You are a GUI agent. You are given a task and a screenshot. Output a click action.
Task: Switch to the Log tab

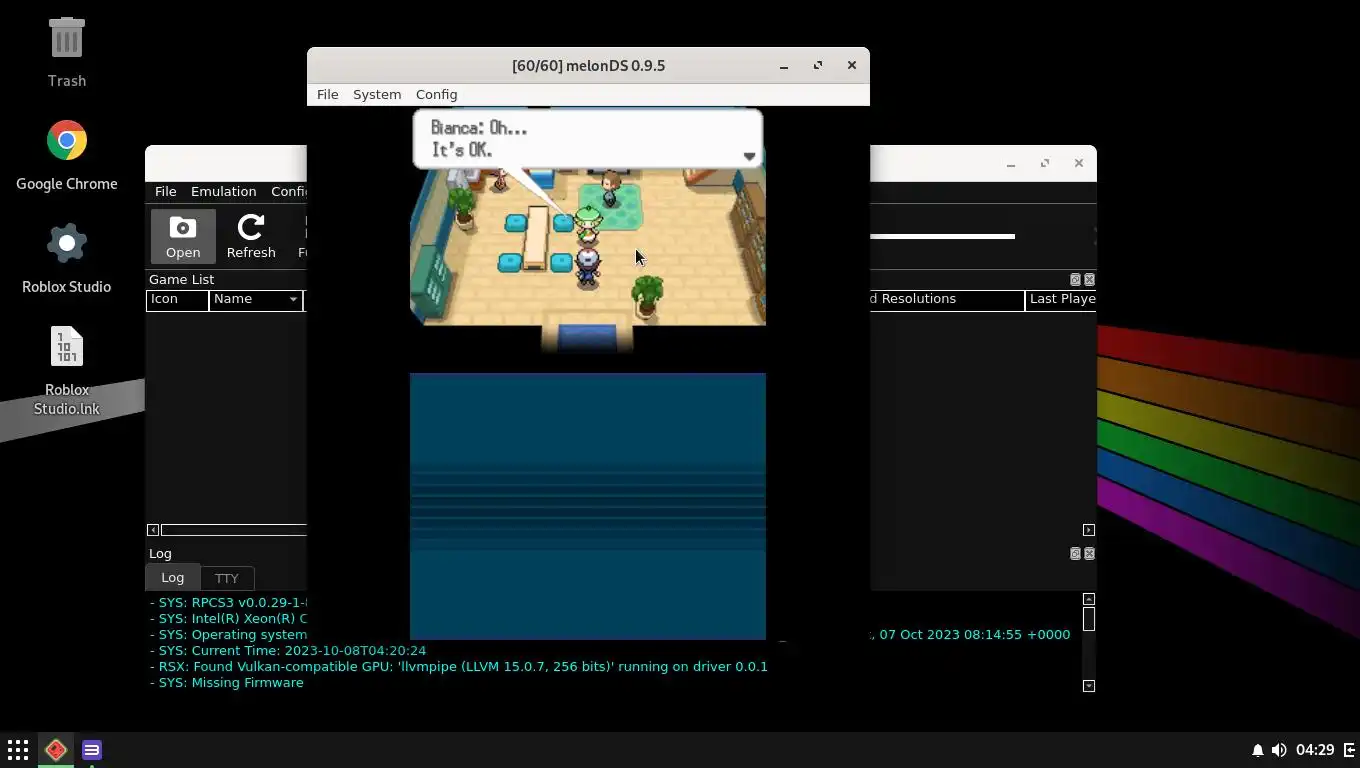(x=173, y=577)
